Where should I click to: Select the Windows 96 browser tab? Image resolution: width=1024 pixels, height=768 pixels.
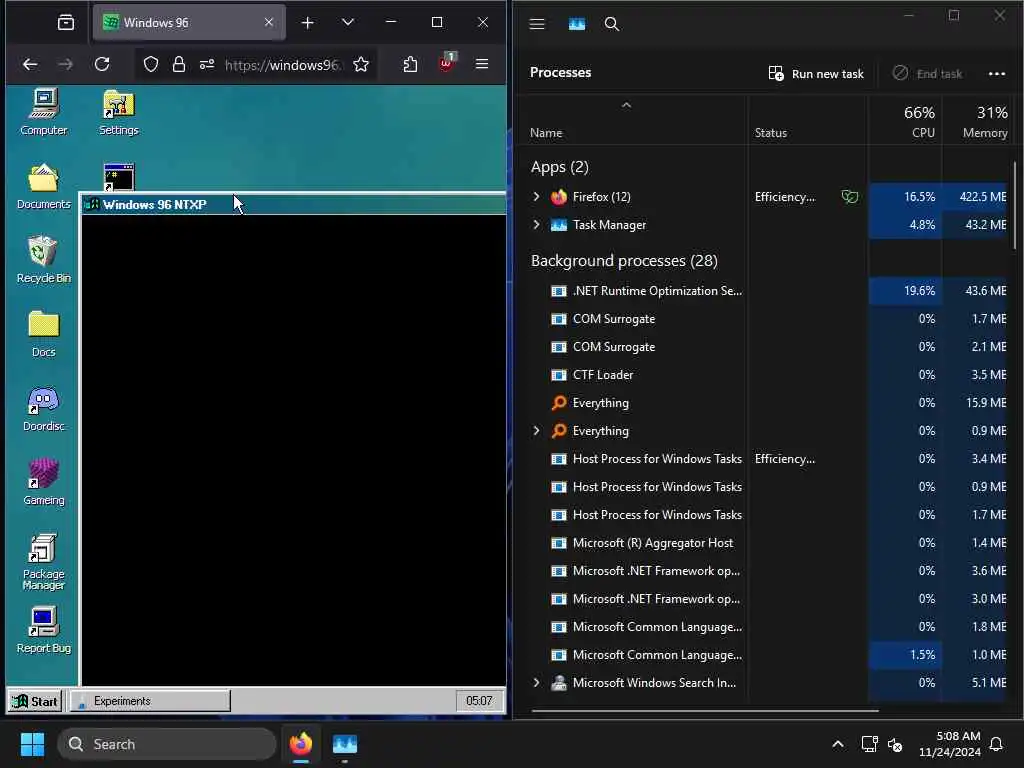189,23
